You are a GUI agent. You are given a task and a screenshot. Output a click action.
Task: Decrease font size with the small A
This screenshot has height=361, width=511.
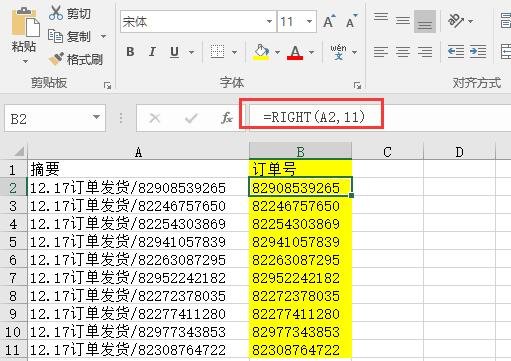351,22
